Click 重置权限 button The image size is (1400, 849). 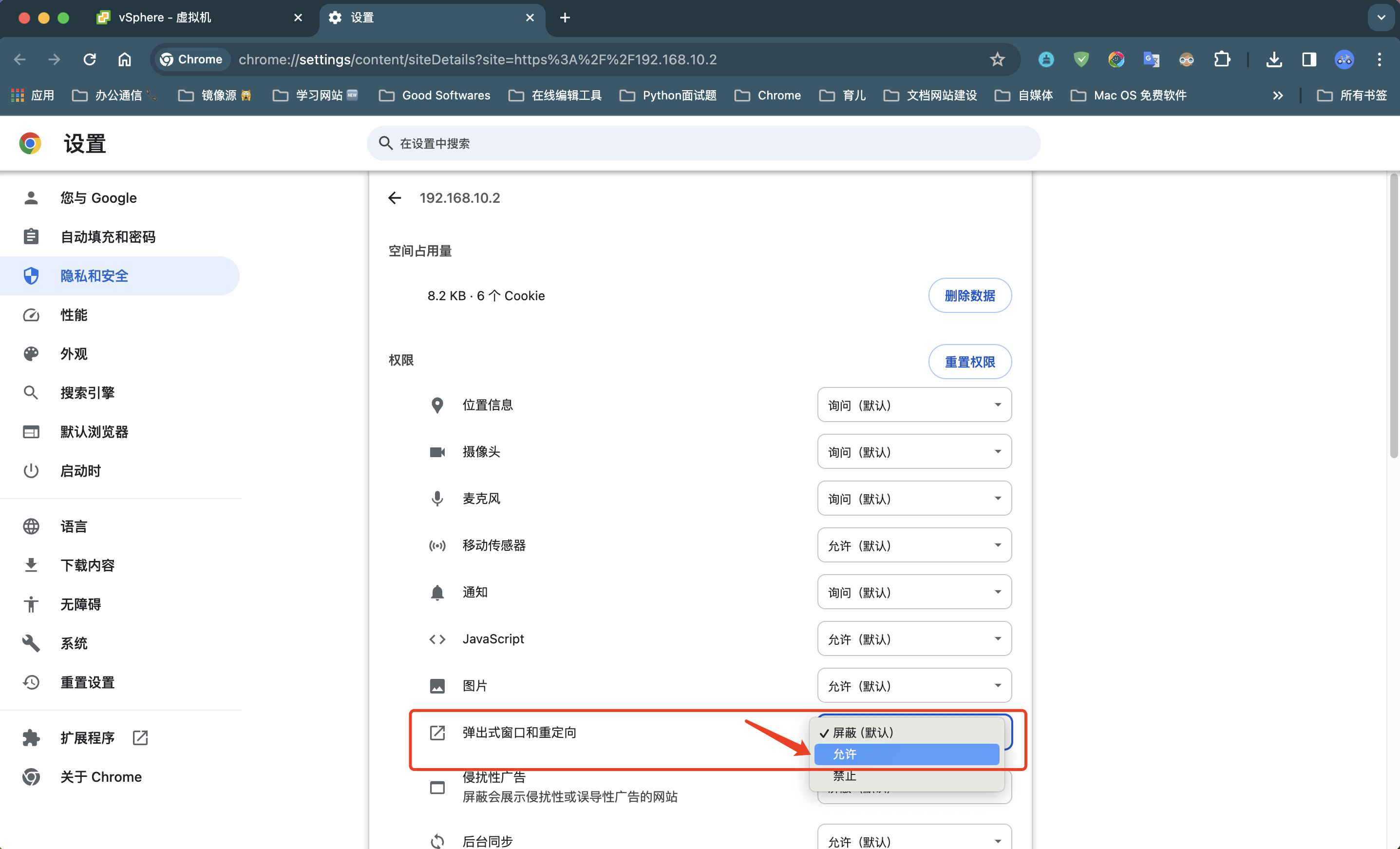coord(968,361)
